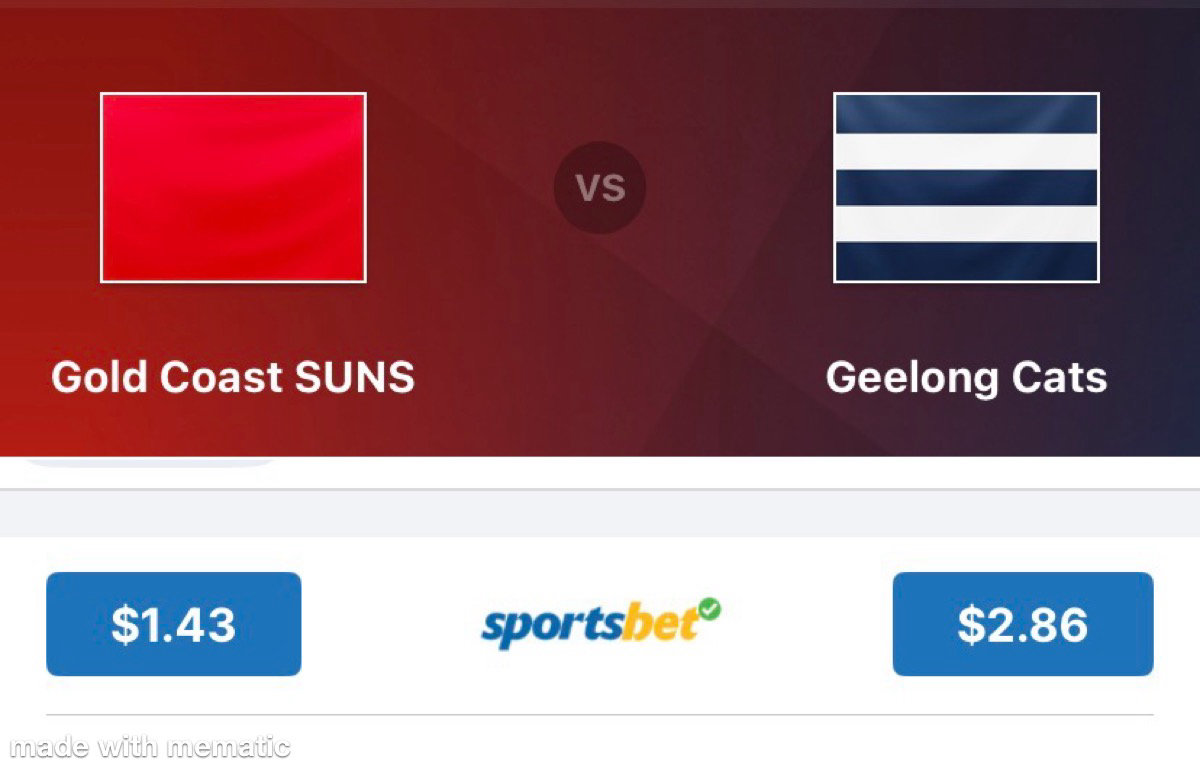Click the green verified checkmark on sportsbet
Image resolution: width=1200 pixels, height=767 pixels.
[x=709, y=607]
